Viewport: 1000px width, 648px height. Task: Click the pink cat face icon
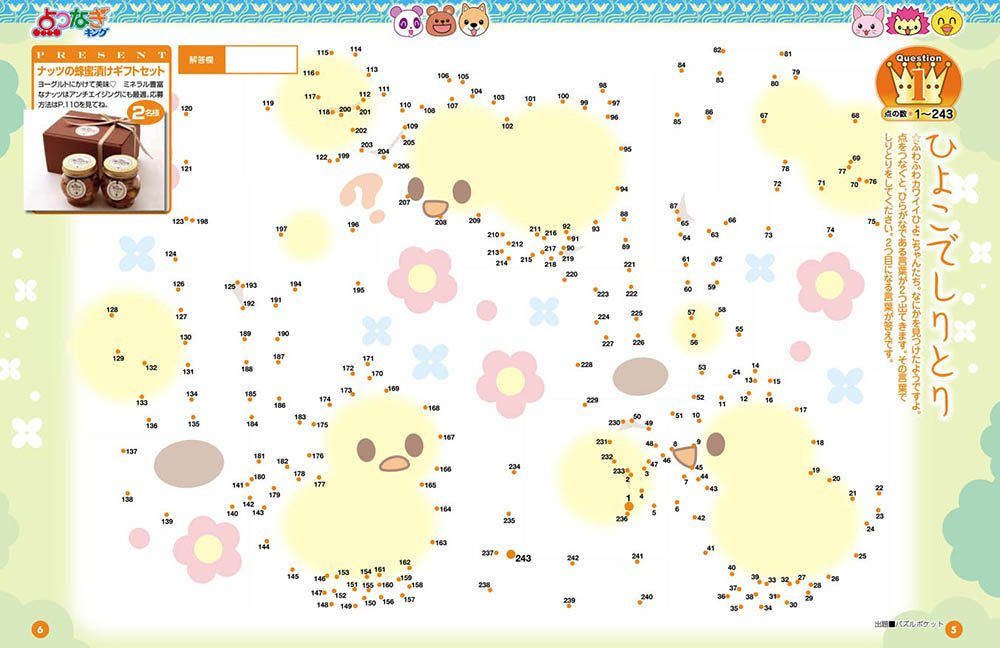click(869, 22)
